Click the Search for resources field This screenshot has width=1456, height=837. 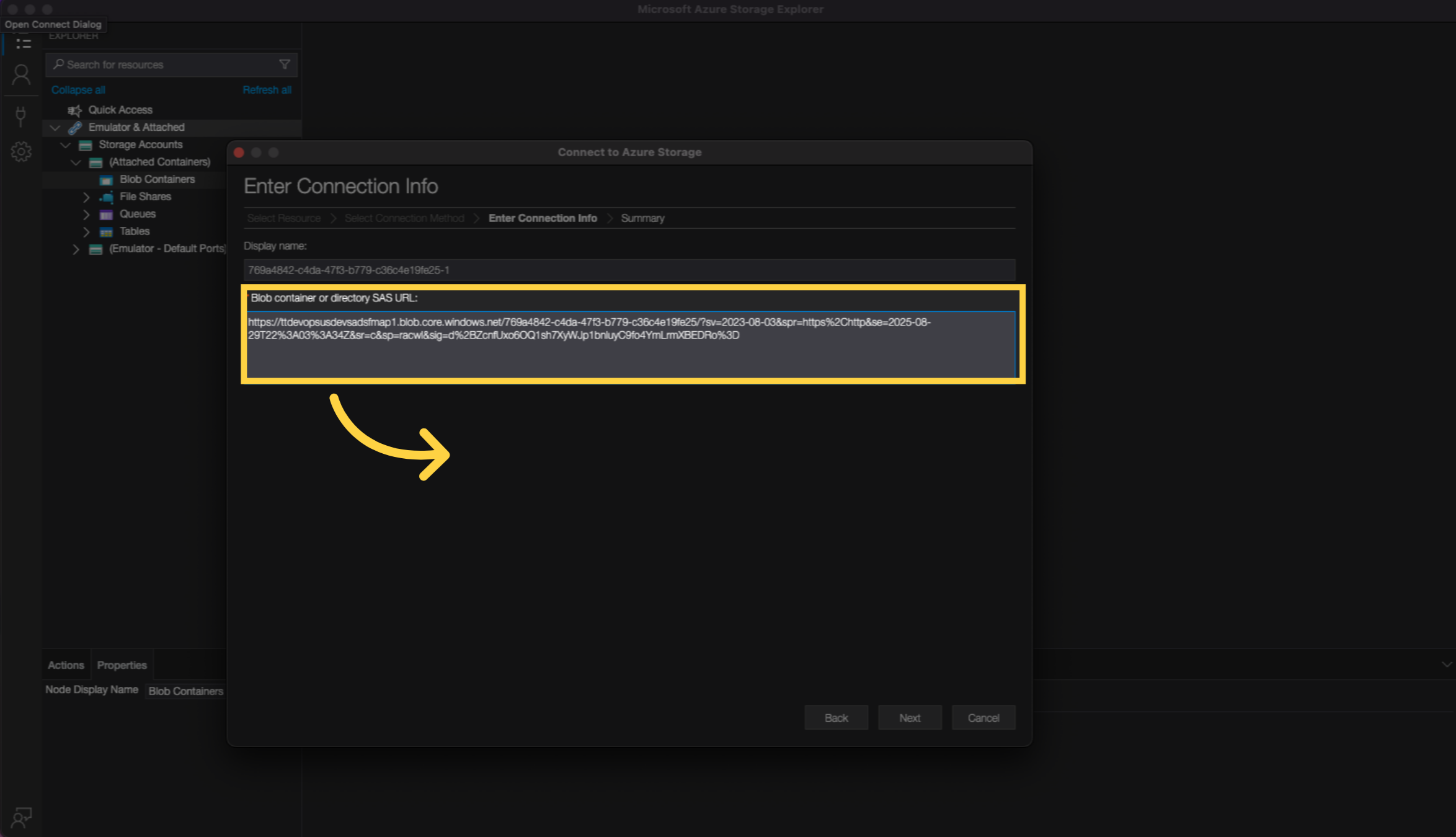click(171, 64)
